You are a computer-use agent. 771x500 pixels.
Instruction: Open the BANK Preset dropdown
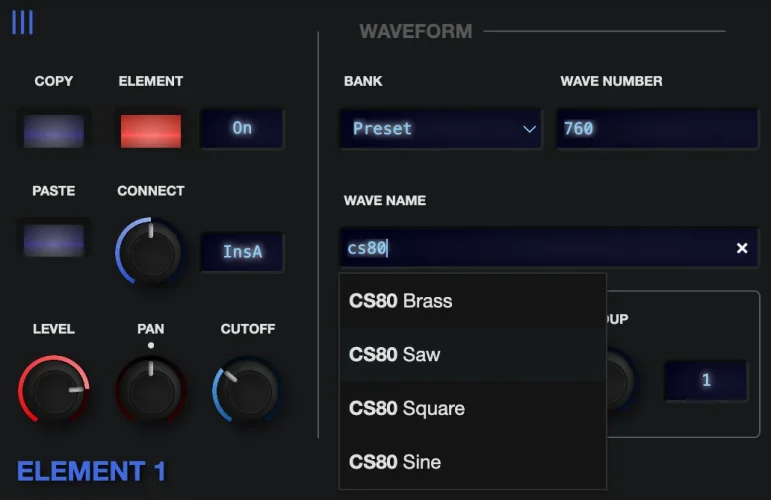coord(441,129)
